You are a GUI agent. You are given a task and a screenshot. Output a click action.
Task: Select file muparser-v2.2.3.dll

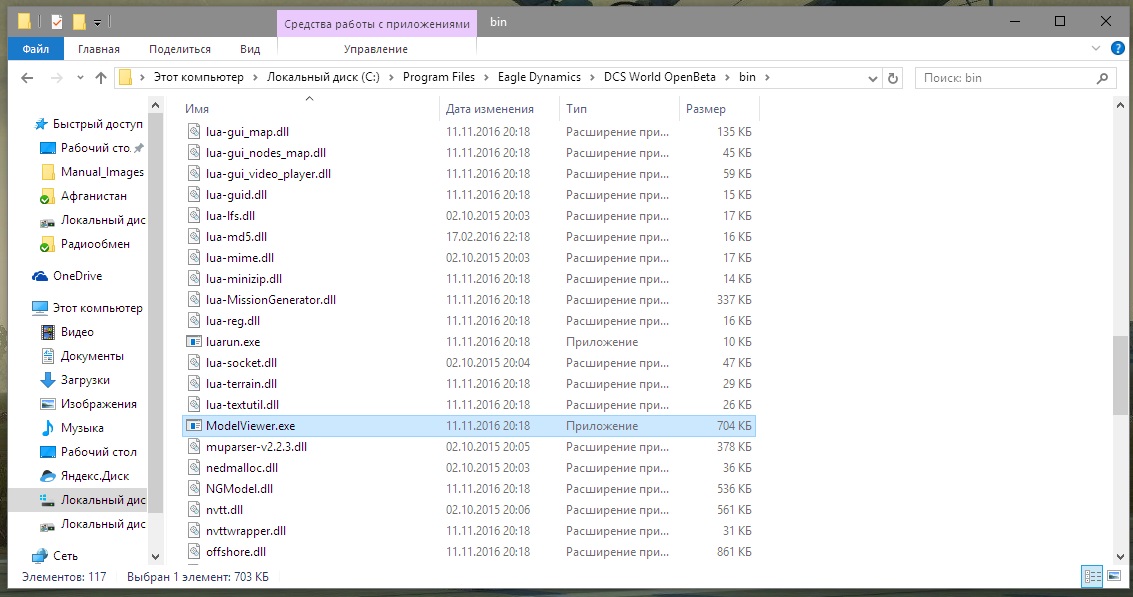(x=256, y=447)
